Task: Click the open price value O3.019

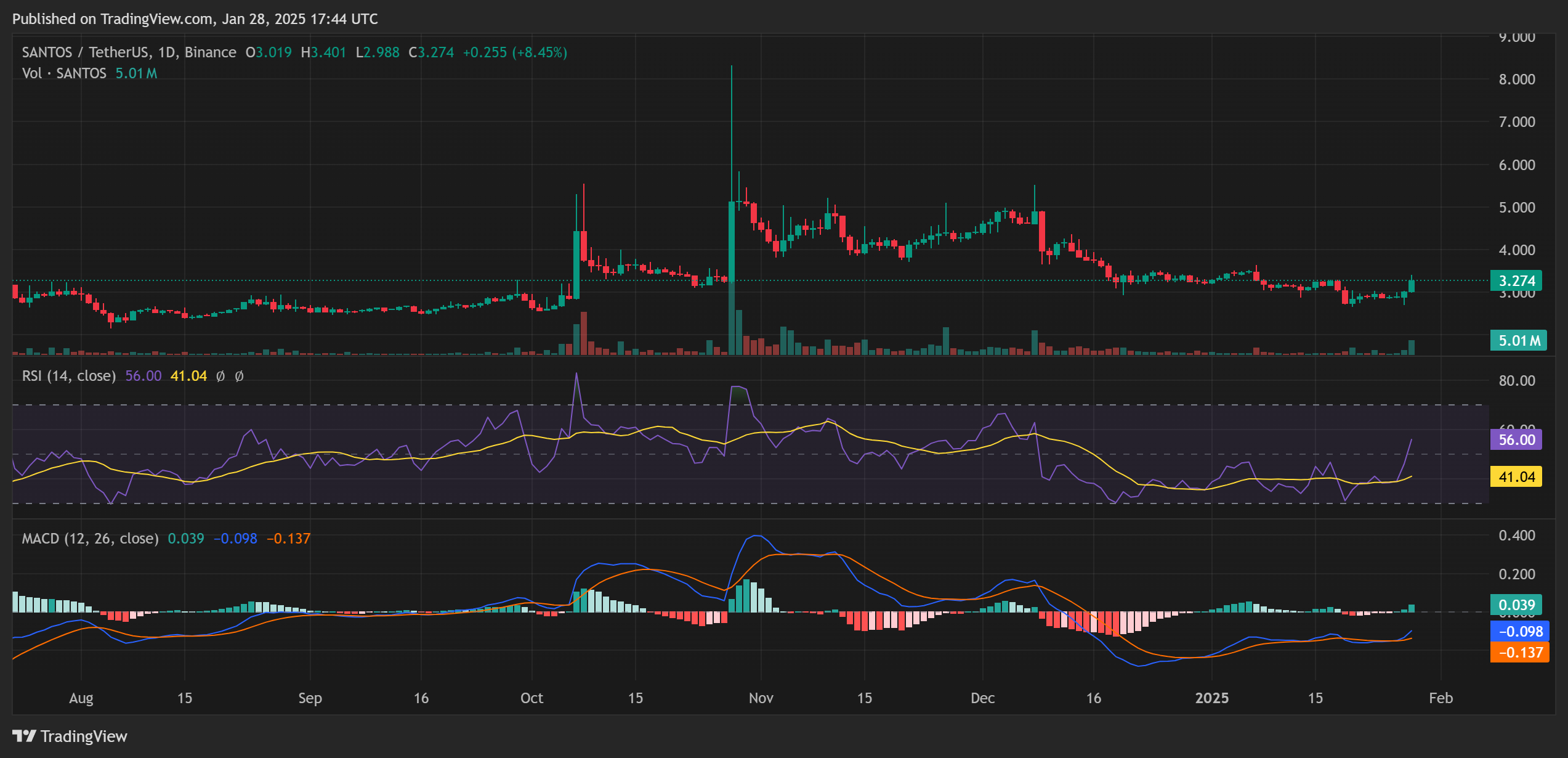Action: 269,52
